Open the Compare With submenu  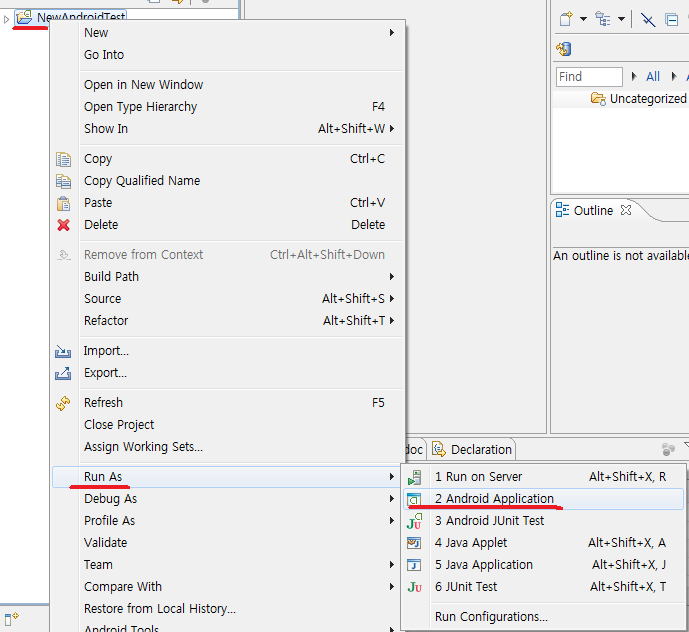[228, 586]
